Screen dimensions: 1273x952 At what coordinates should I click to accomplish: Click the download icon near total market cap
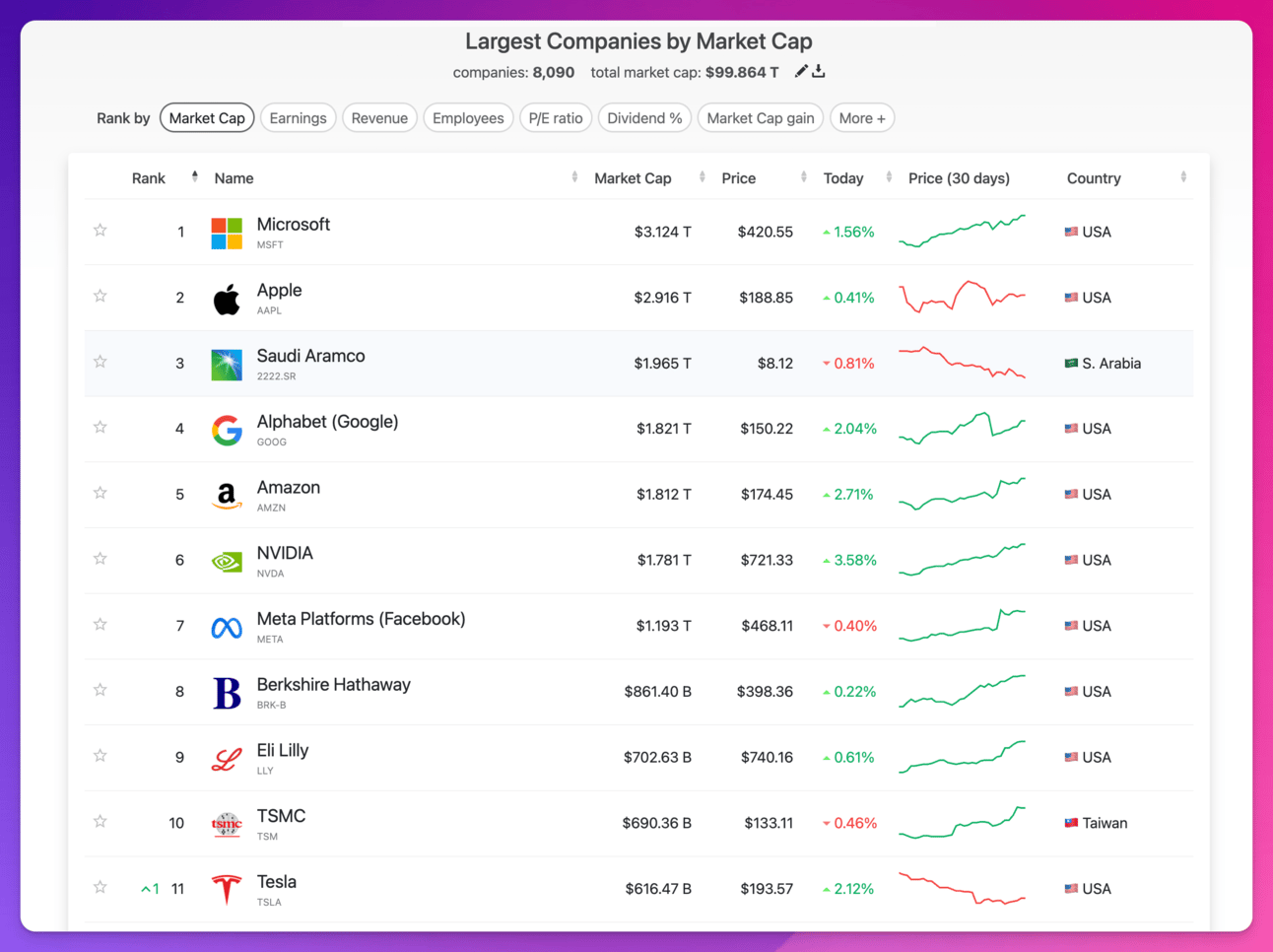tap(819, 71)
